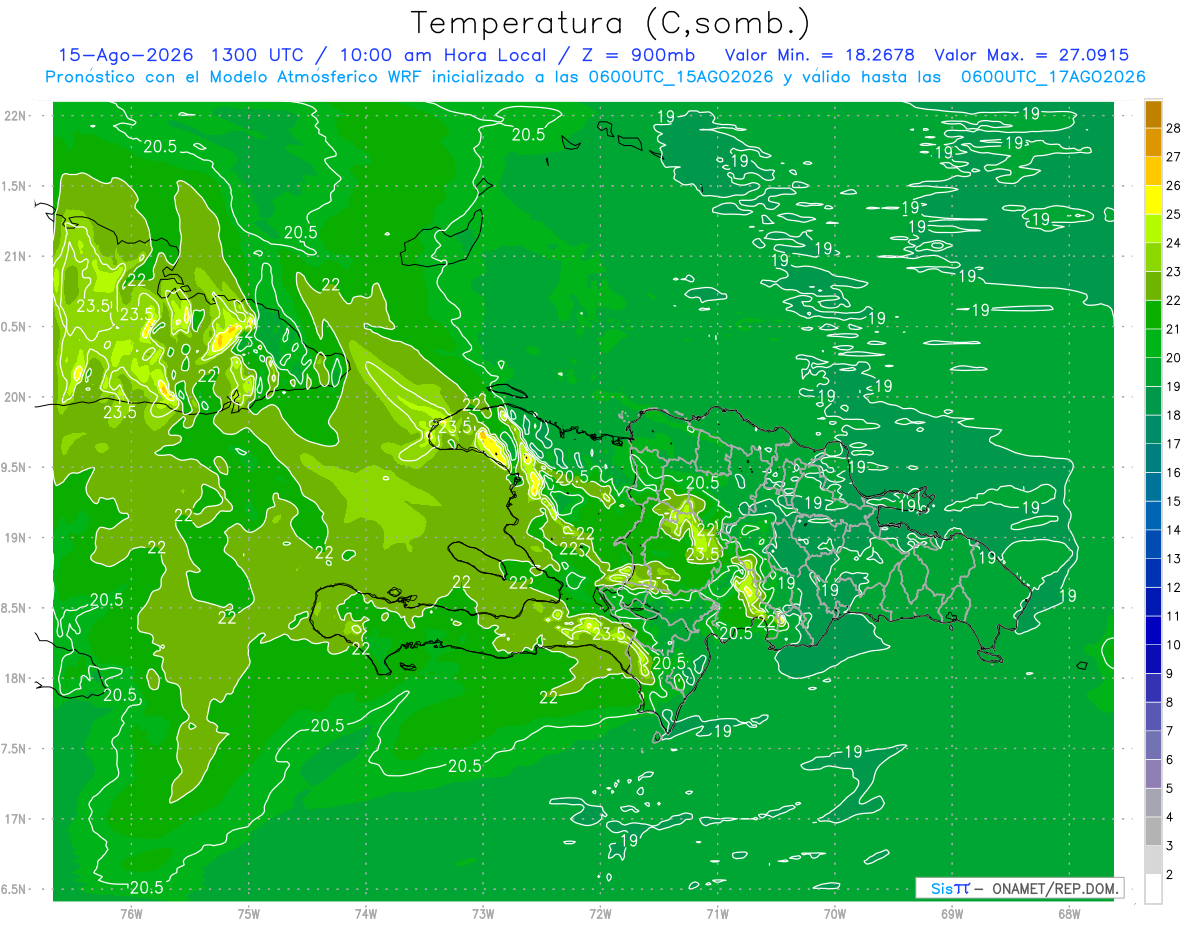This screenshot has height=927, width=1200.
Task: Pick the dark blue swatch between 10 and 11
Action: click(x=1153, y=630)
